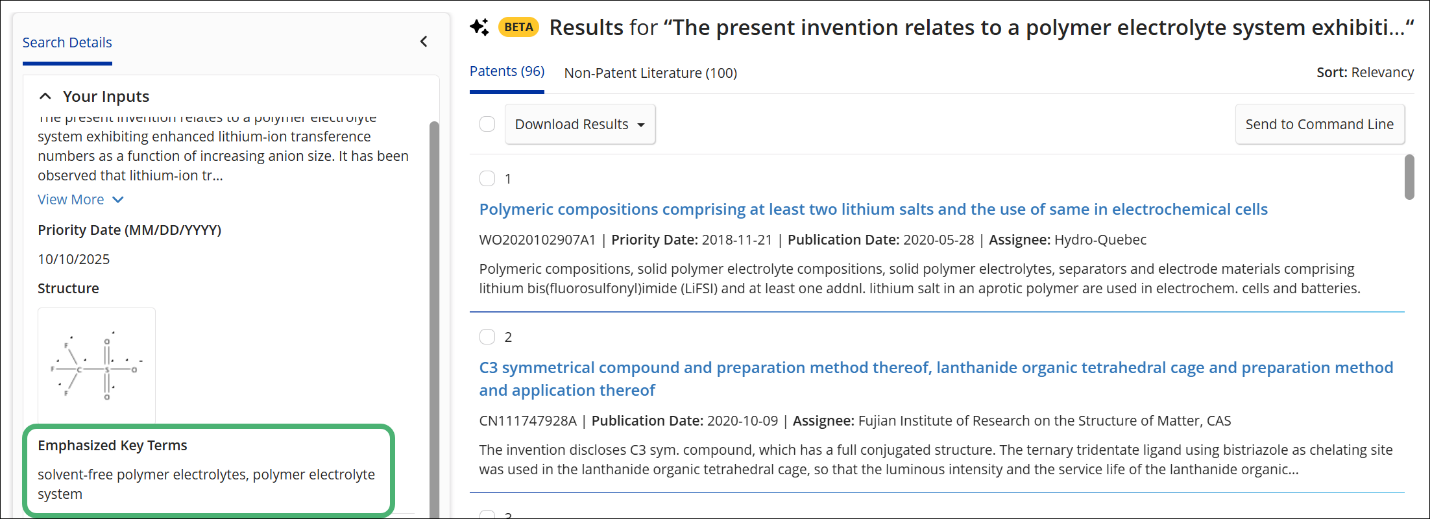1430x519 pixels.
Task: Click the BETA badge
Action: click(518, 27)
